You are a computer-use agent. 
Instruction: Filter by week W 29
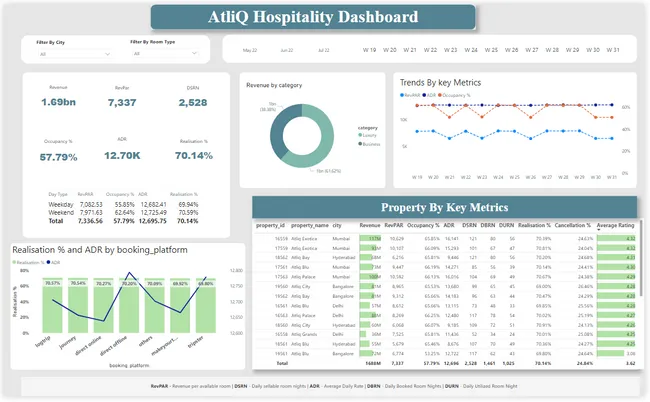point(572,50)
